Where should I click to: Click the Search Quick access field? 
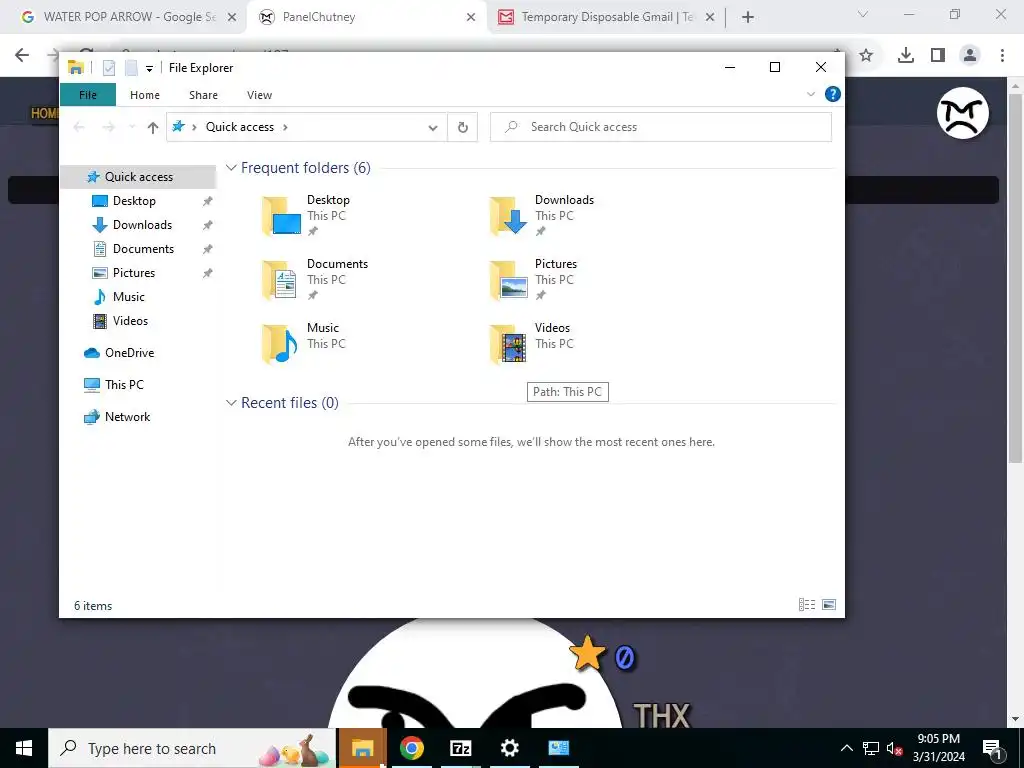[x=660, y=127]
